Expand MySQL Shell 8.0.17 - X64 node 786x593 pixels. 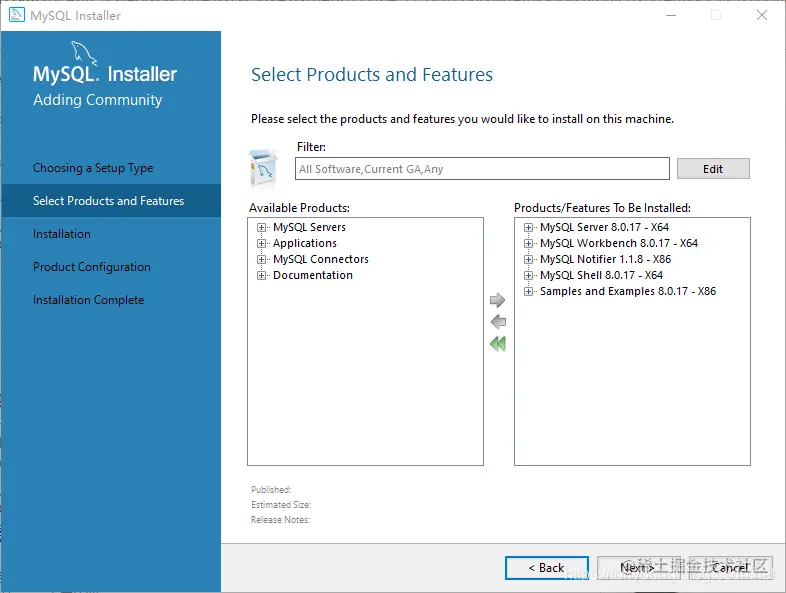(528, 276)
